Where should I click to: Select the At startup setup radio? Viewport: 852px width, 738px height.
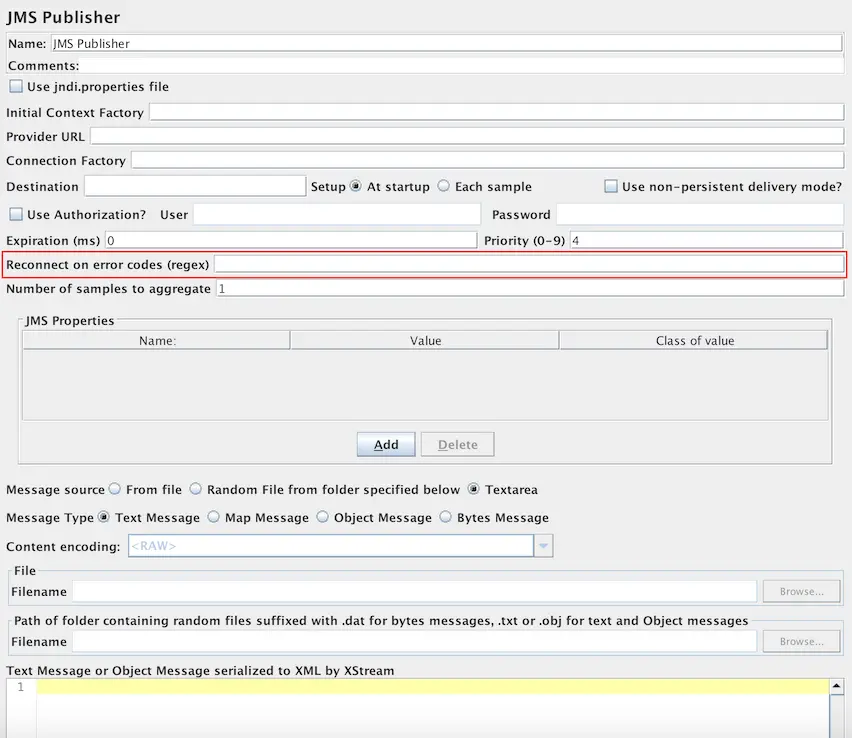click(355, 186)
